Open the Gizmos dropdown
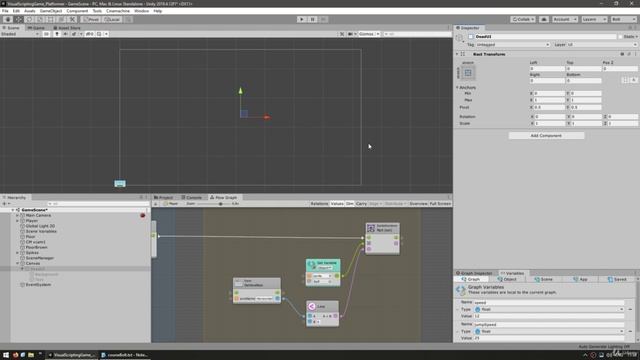 (369, 34)
